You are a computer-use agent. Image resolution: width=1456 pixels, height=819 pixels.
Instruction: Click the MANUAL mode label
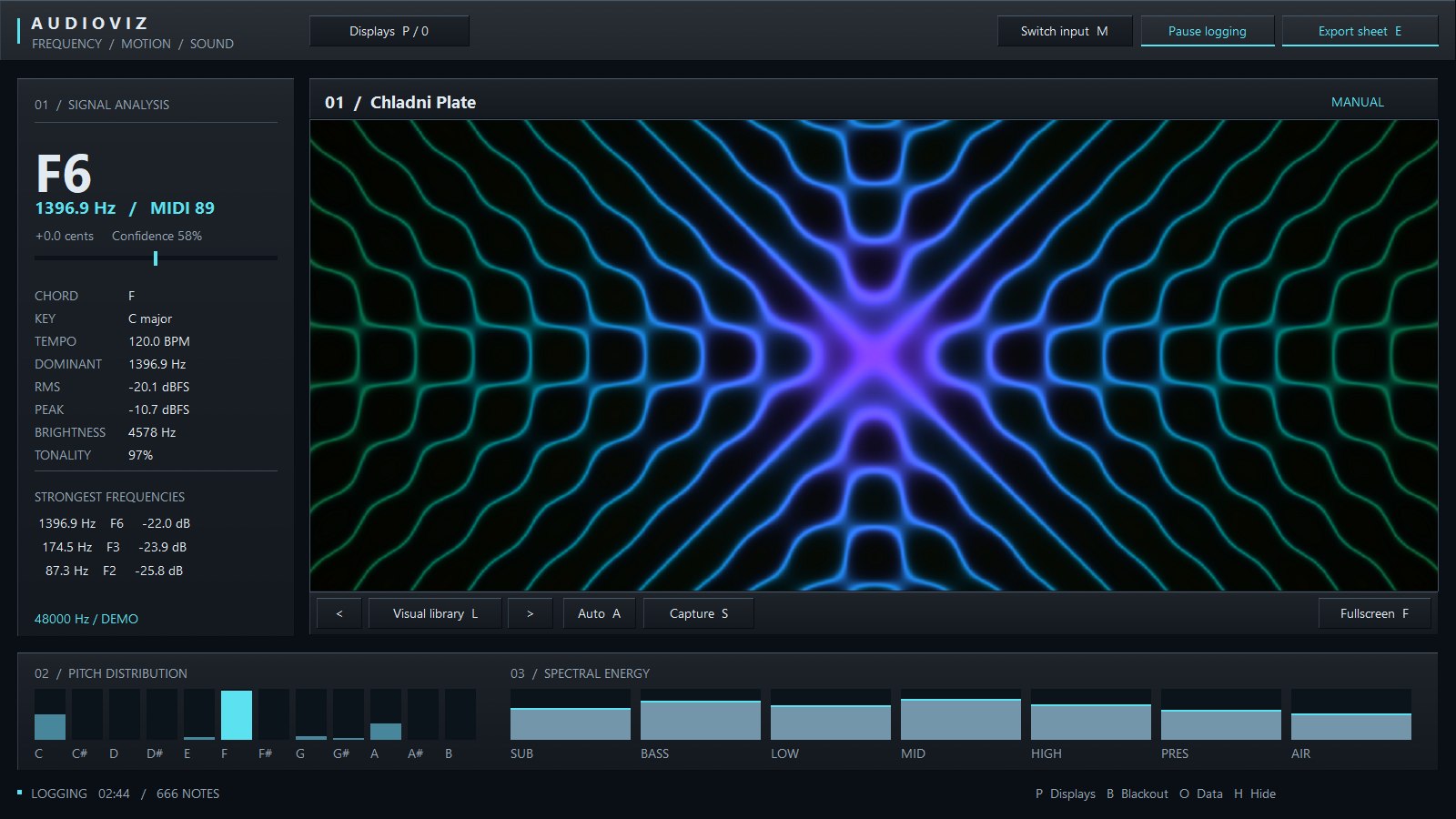click(x=1358, y=102)
